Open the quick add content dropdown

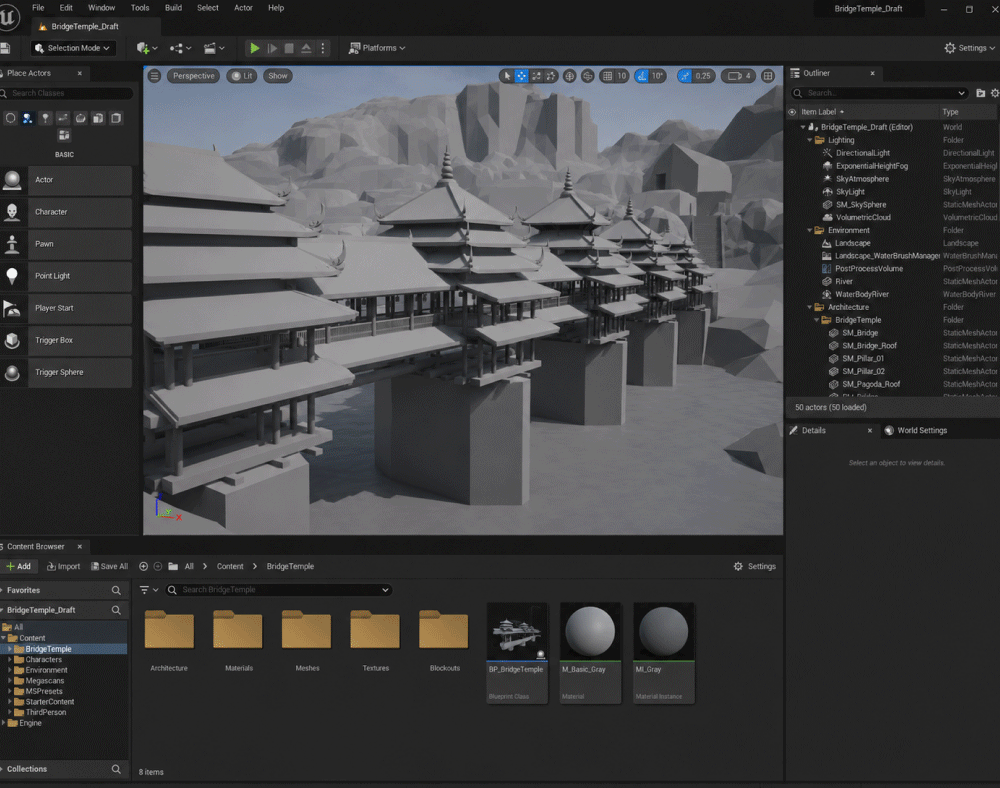(x=147, y=48)
